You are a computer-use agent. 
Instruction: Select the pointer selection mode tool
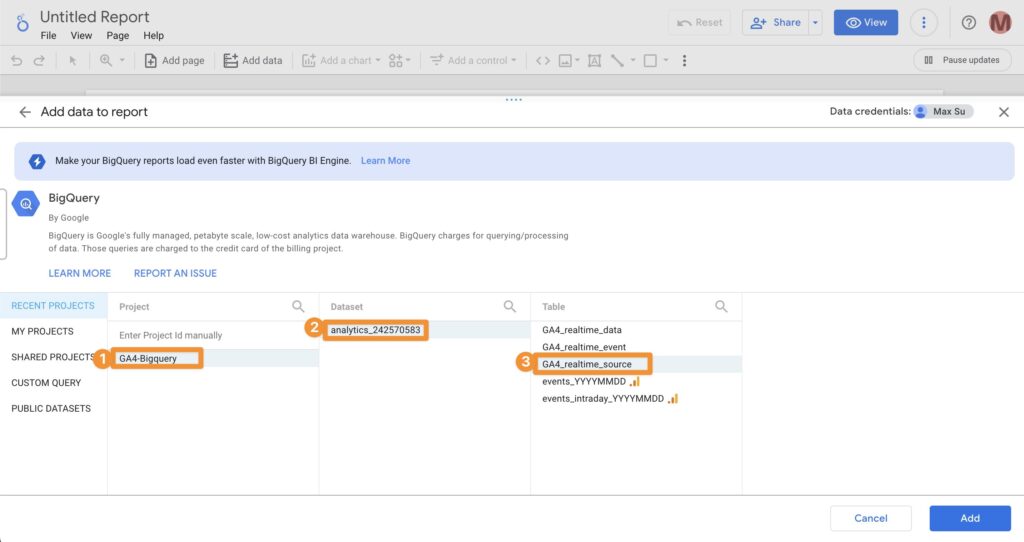point(72,61)
